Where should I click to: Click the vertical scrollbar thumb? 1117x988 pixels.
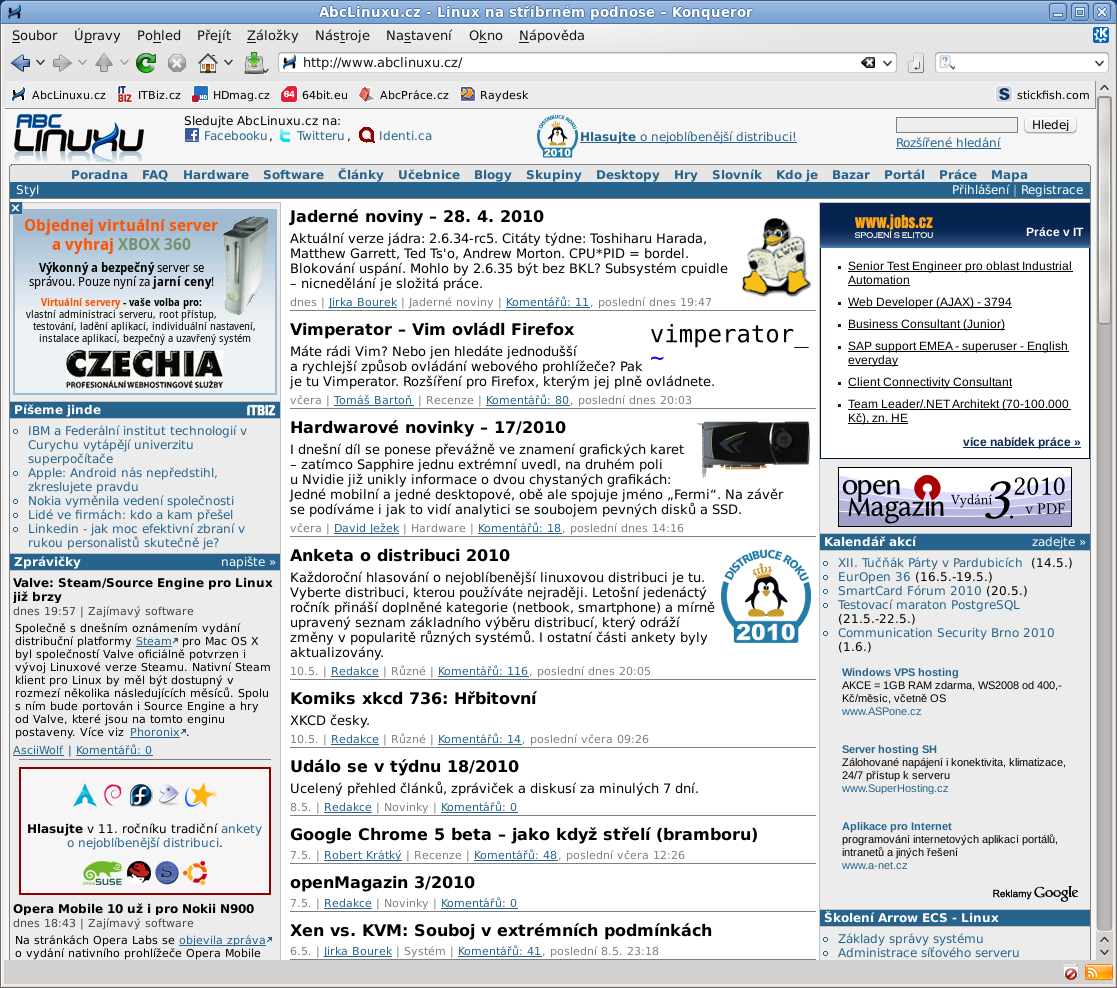pyautogui.click(x=1104, y=210)
